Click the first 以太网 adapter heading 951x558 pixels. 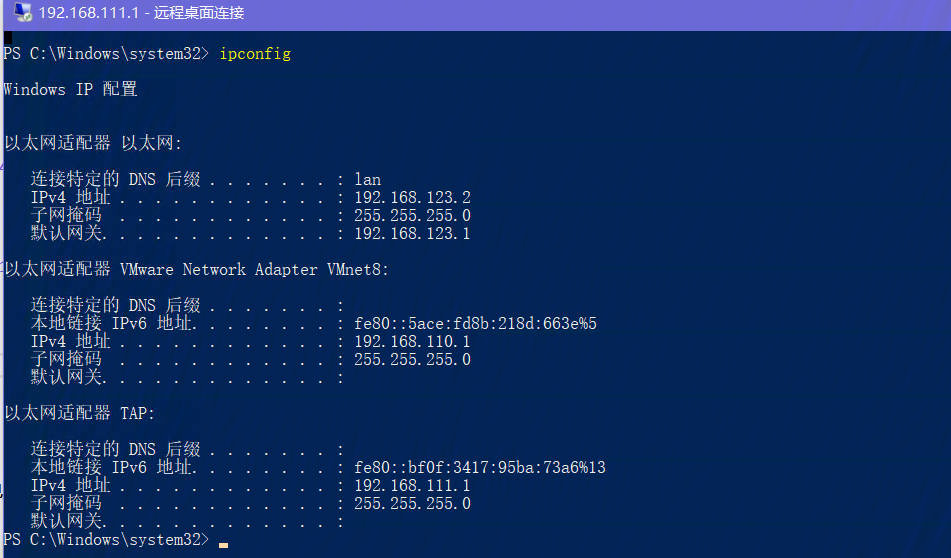coord(93,143)
